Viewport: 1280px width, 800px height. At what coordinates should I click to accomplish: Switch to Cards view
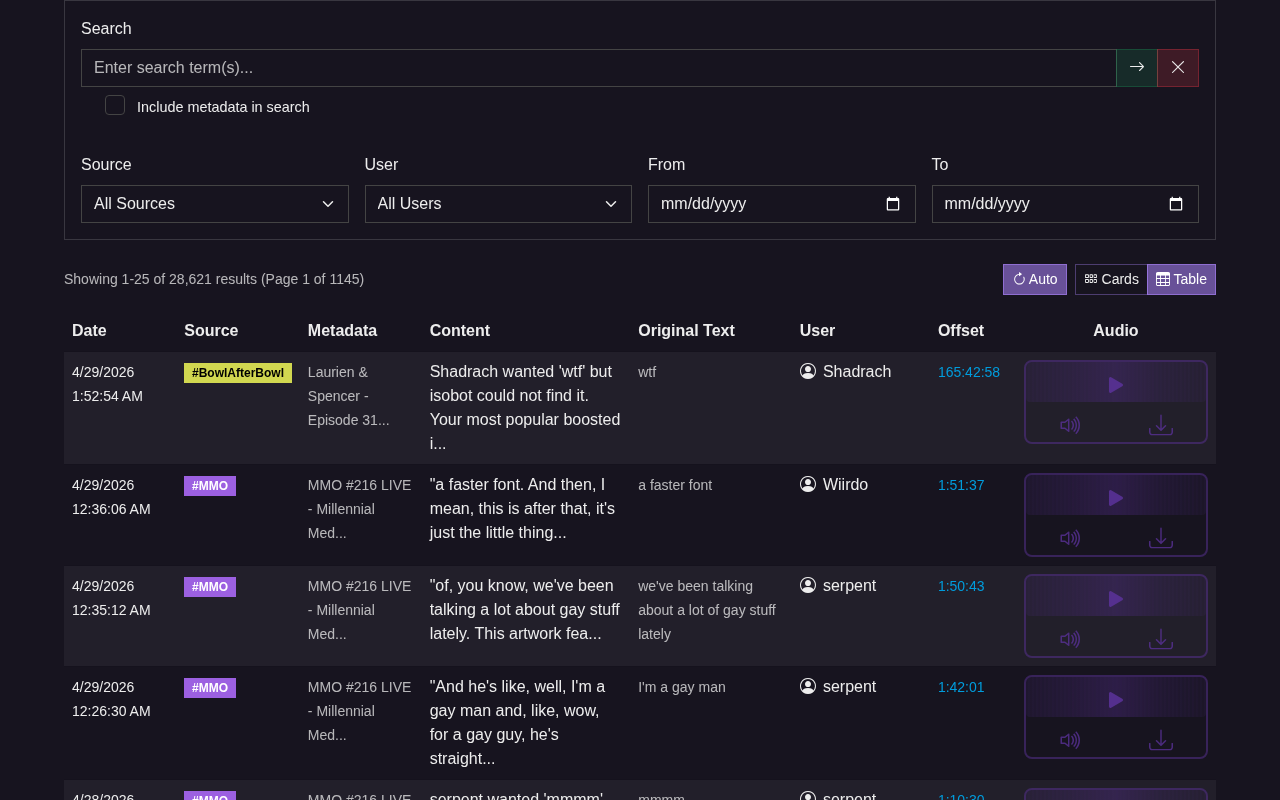[1111, 279]
